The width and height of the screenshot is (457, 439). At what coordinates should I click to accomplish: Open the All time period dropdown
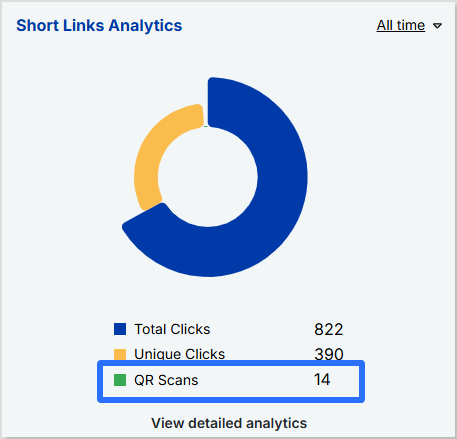(409, 25)
